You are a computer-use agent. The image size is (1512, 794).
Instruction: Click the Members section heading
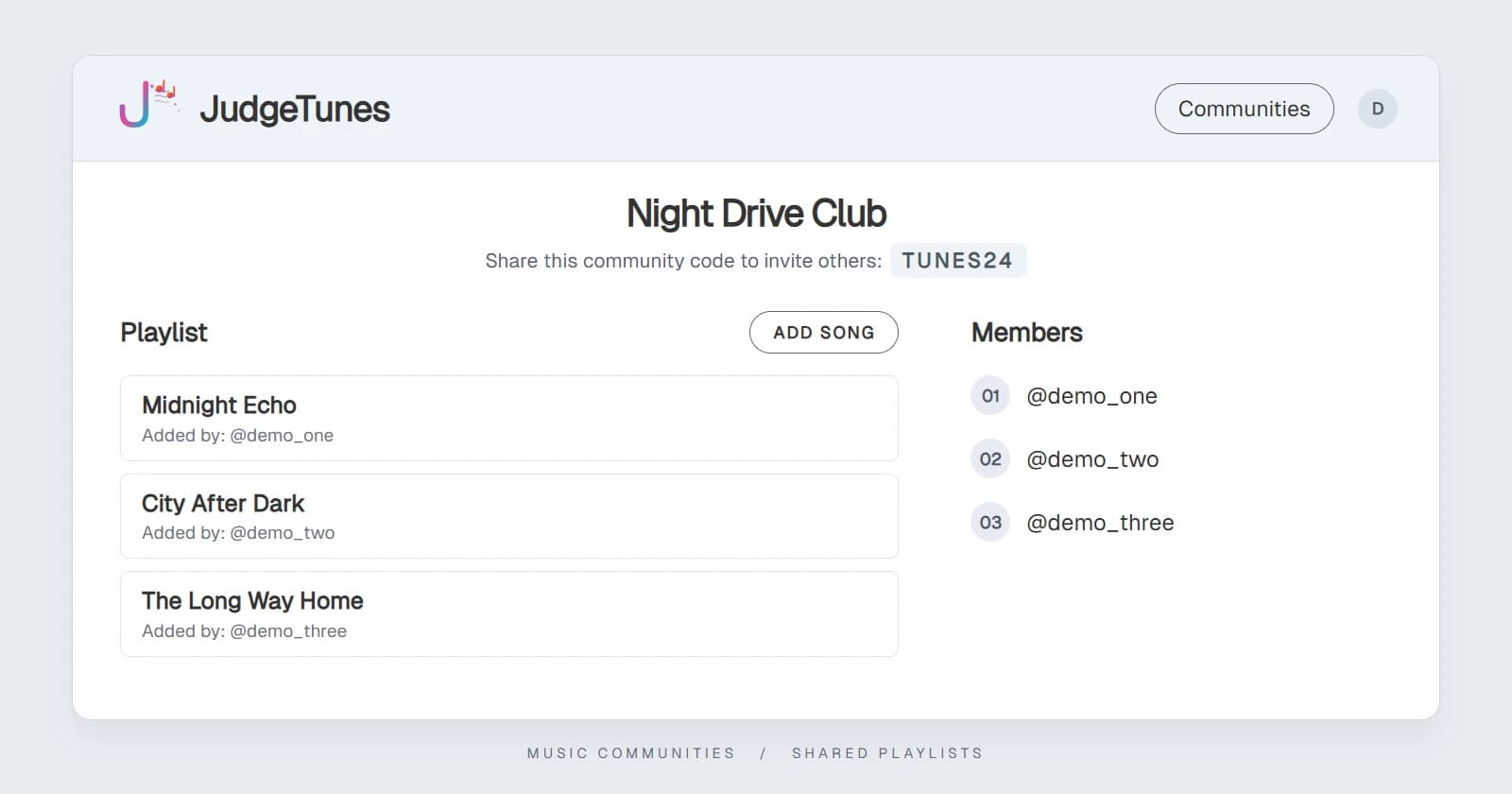click(1027, 333)
